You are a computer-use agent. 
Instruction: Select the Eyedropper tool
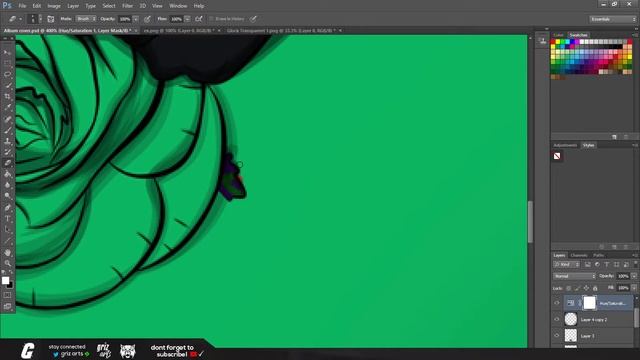[x=7, y=108]
